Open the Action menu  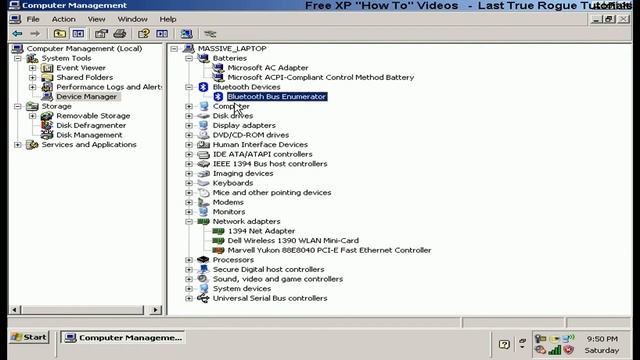[63, 19]
